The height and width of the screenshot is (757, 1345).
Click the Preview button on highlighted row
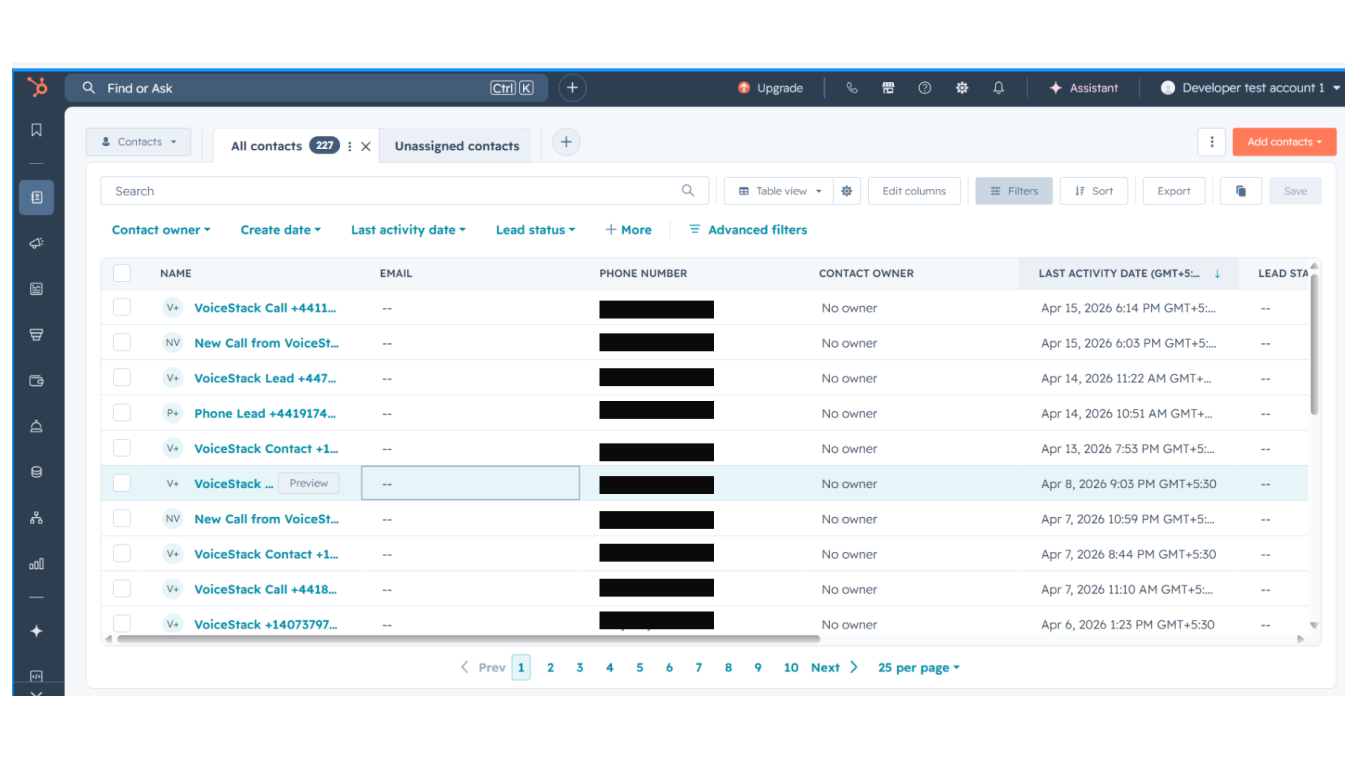pyautogui.click(x=308, y=483)
